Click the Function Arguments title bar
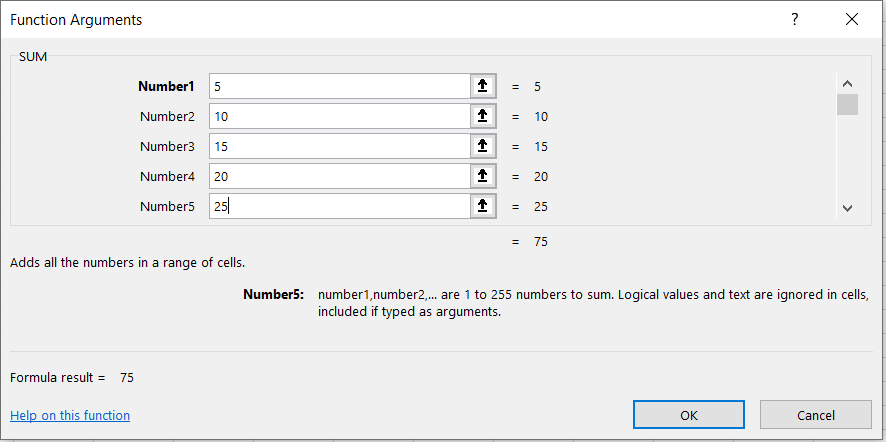The height and width of the screenshot is (442, 886). pos(400,19)
